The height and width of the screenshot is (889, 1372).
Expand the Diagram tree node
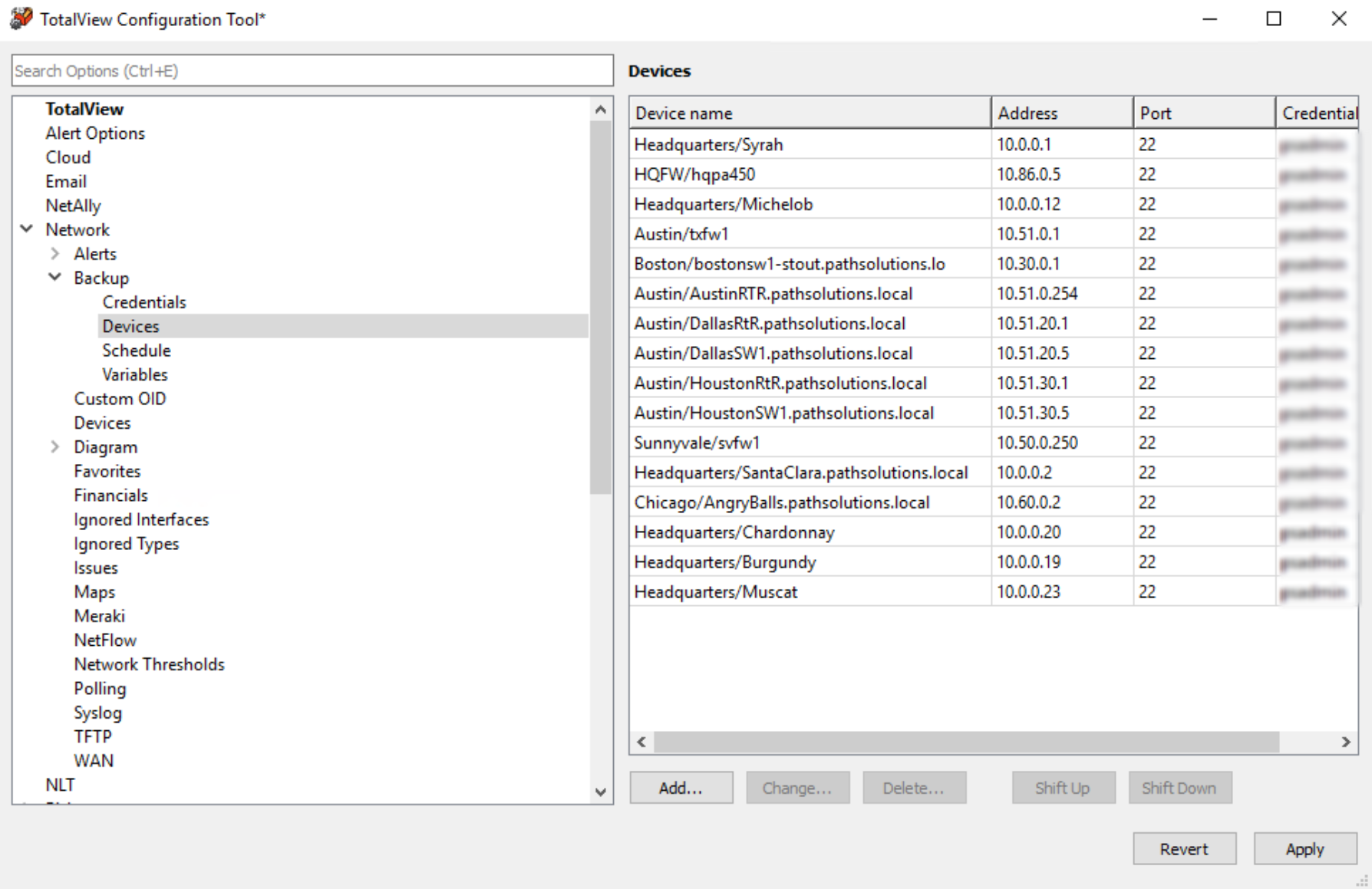(54, 447)
